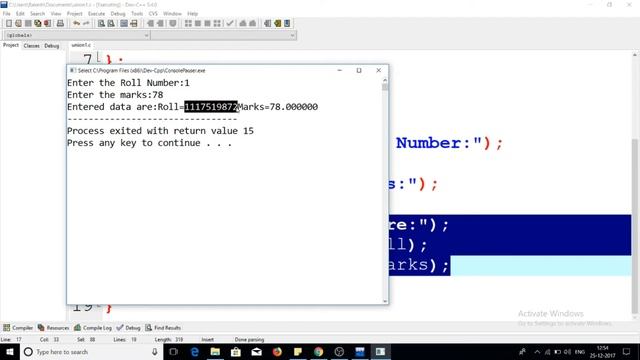Click the Compile and Run toolbar icon
640x360 pixels.
click(207, 24)
